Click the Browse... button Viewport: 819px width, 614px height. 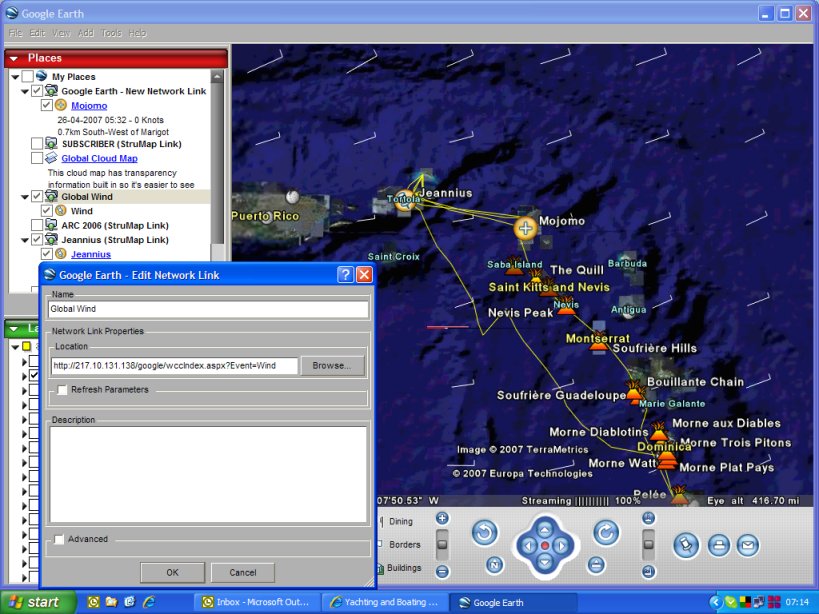[332, 366]
